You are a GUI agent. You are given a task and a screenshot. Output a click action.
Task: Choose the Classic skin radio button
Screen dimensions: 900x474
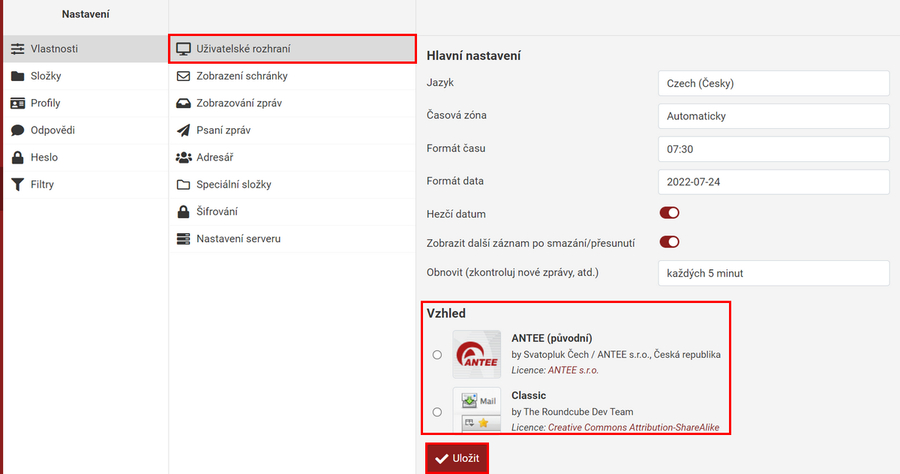tap(437, 411)
